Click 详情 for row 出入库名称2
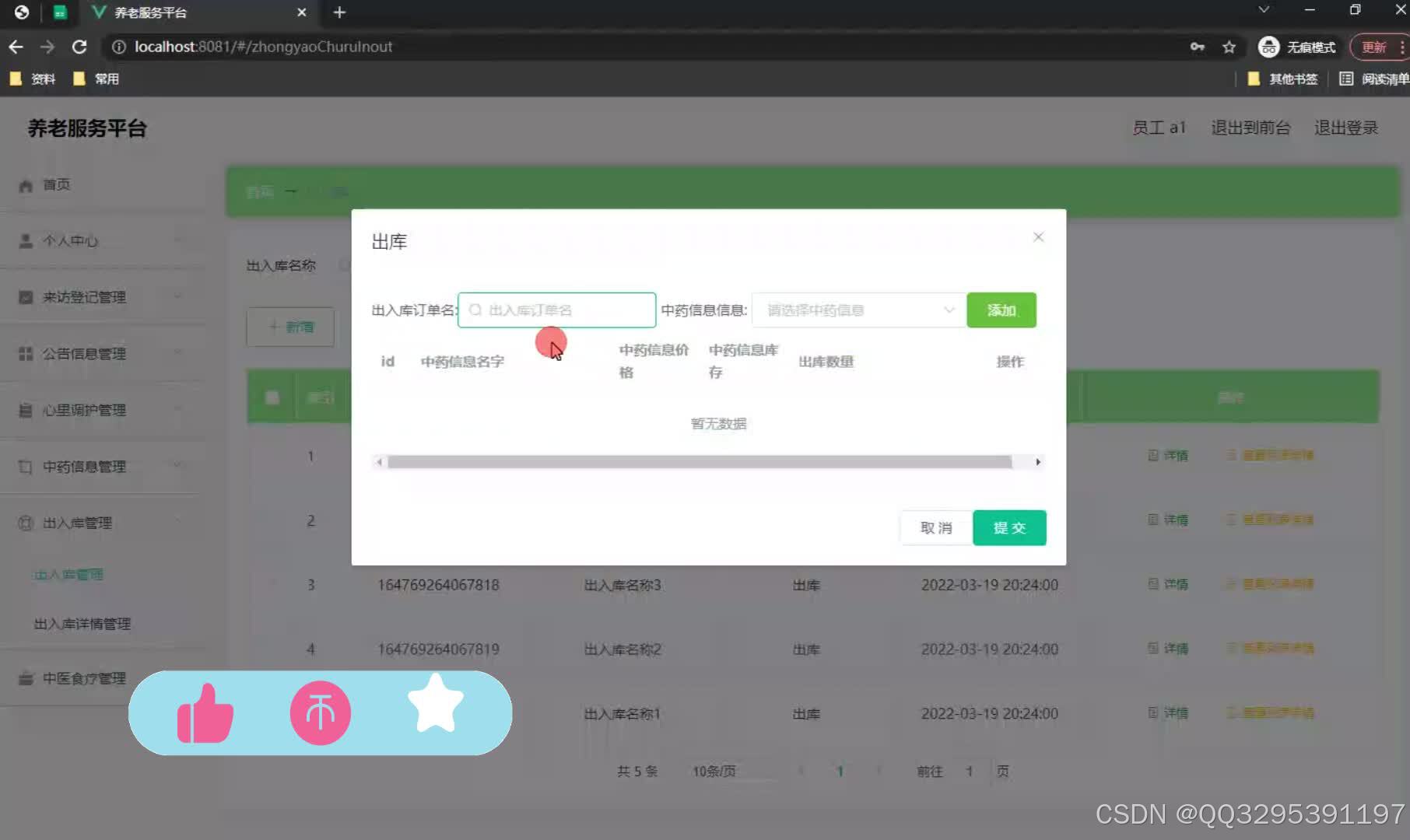Viewport: 1410px width, 840px height. [1168, 649]
